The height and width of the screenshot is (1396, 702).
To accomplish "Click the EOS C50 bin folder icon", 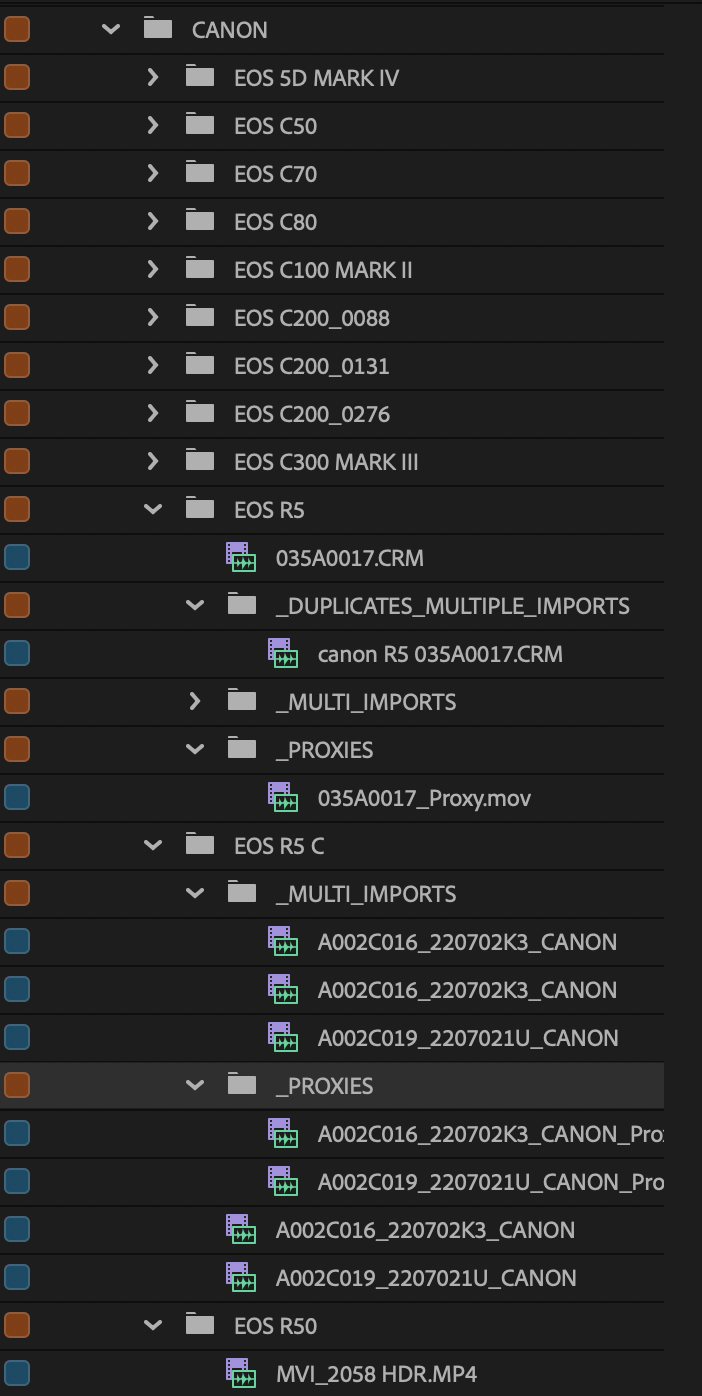I will (200, 124).
